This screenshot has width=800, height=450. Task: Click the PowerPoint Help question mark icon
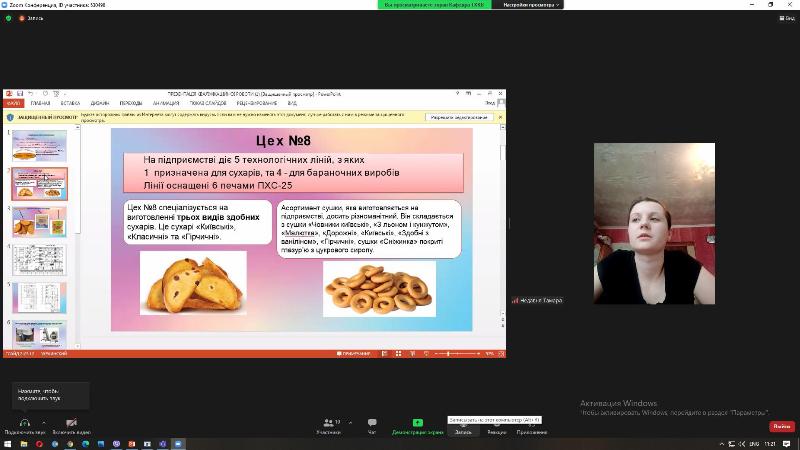(457, 94)
